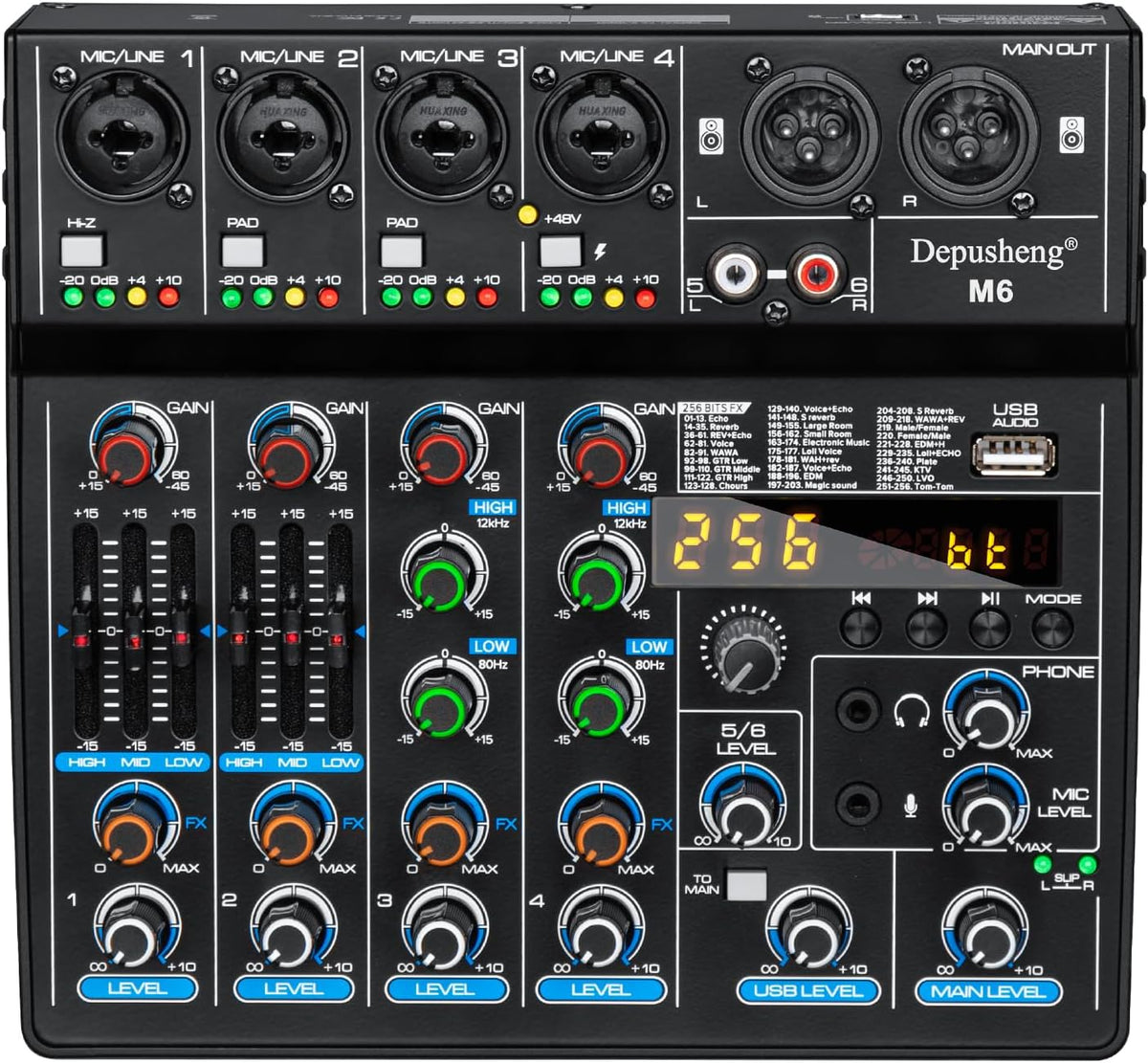Click the microphone input jack
This screenshot has height=1063, width=1148.
click(858, 802)
